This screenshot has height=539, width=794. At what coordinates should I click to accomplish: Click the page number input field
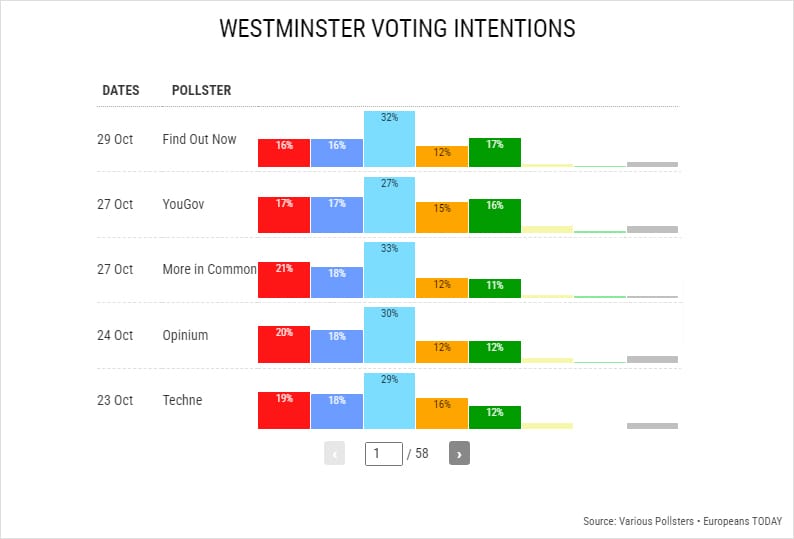click(383, 453)
